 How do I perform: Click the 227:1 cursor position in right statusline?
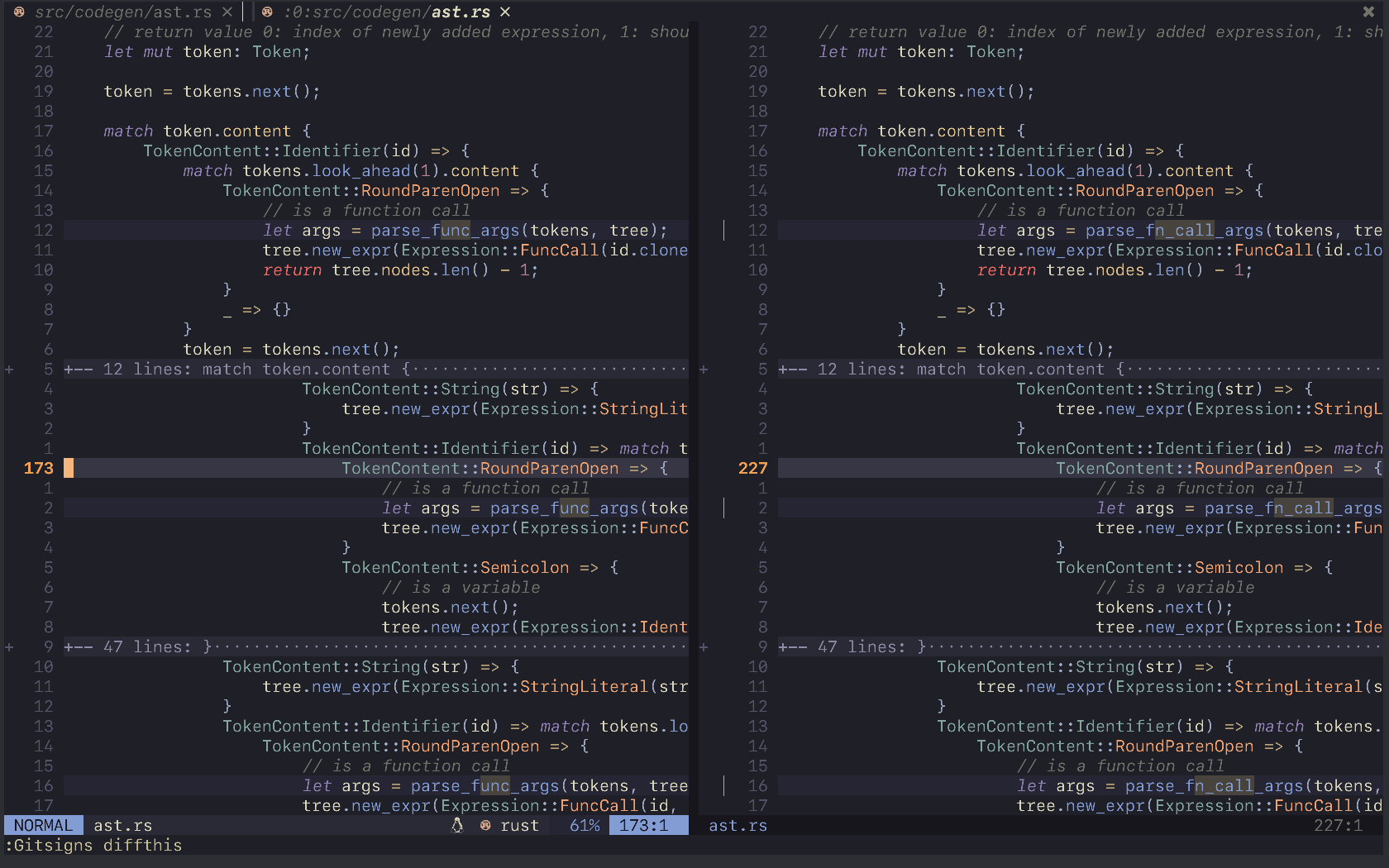click(x=1339, y=825)
